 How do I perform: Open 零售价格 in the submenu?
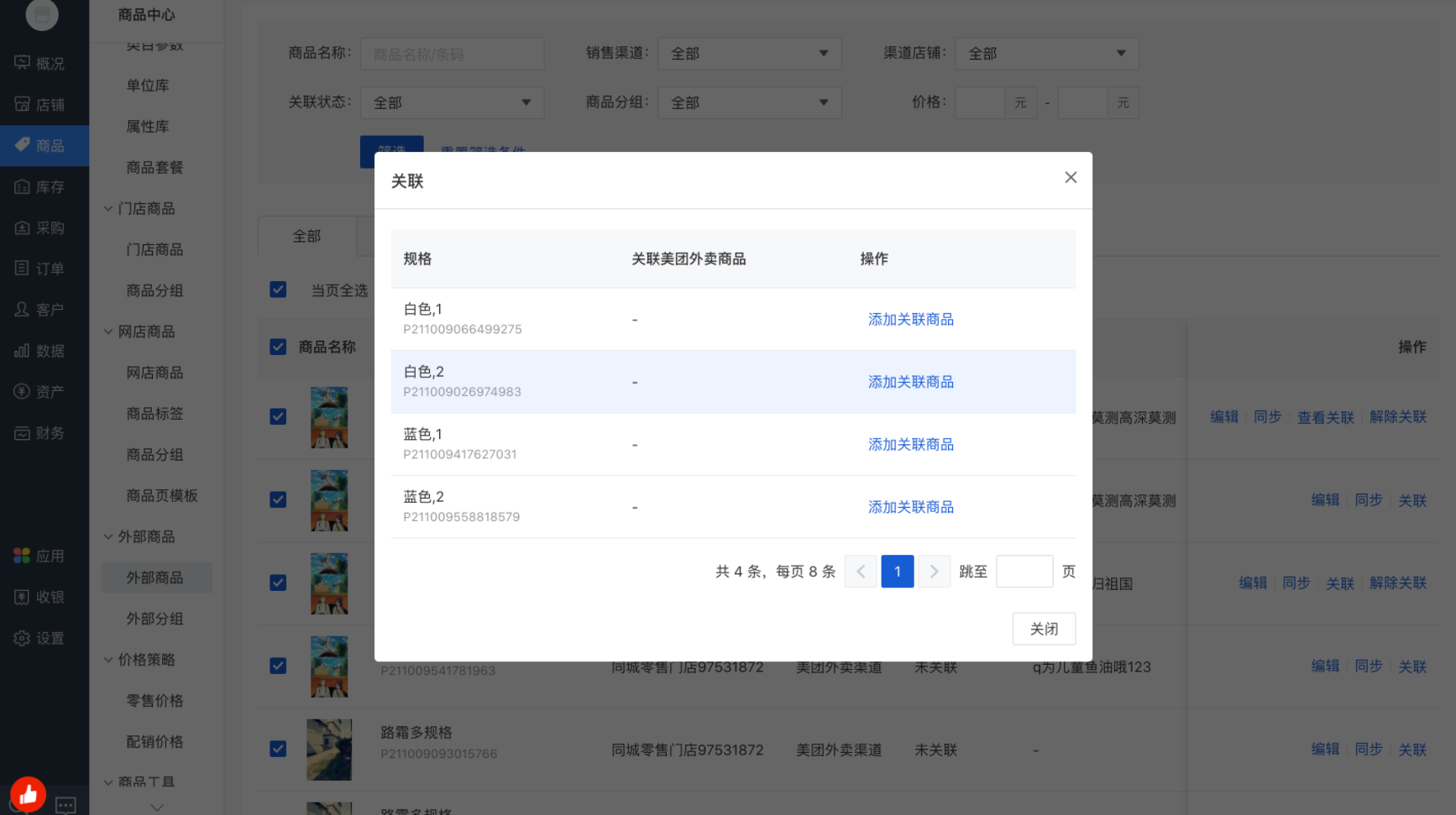pos(155,701)
